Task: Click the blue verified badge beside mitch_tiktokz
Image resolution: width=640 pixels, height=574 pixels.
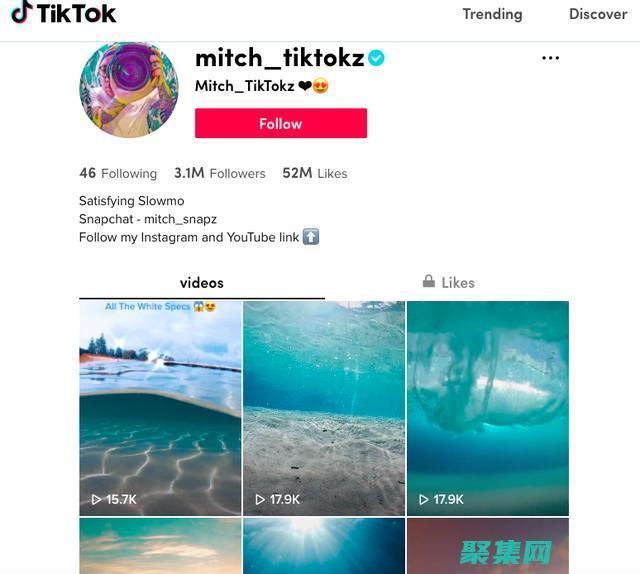Action: pos(376,58)
